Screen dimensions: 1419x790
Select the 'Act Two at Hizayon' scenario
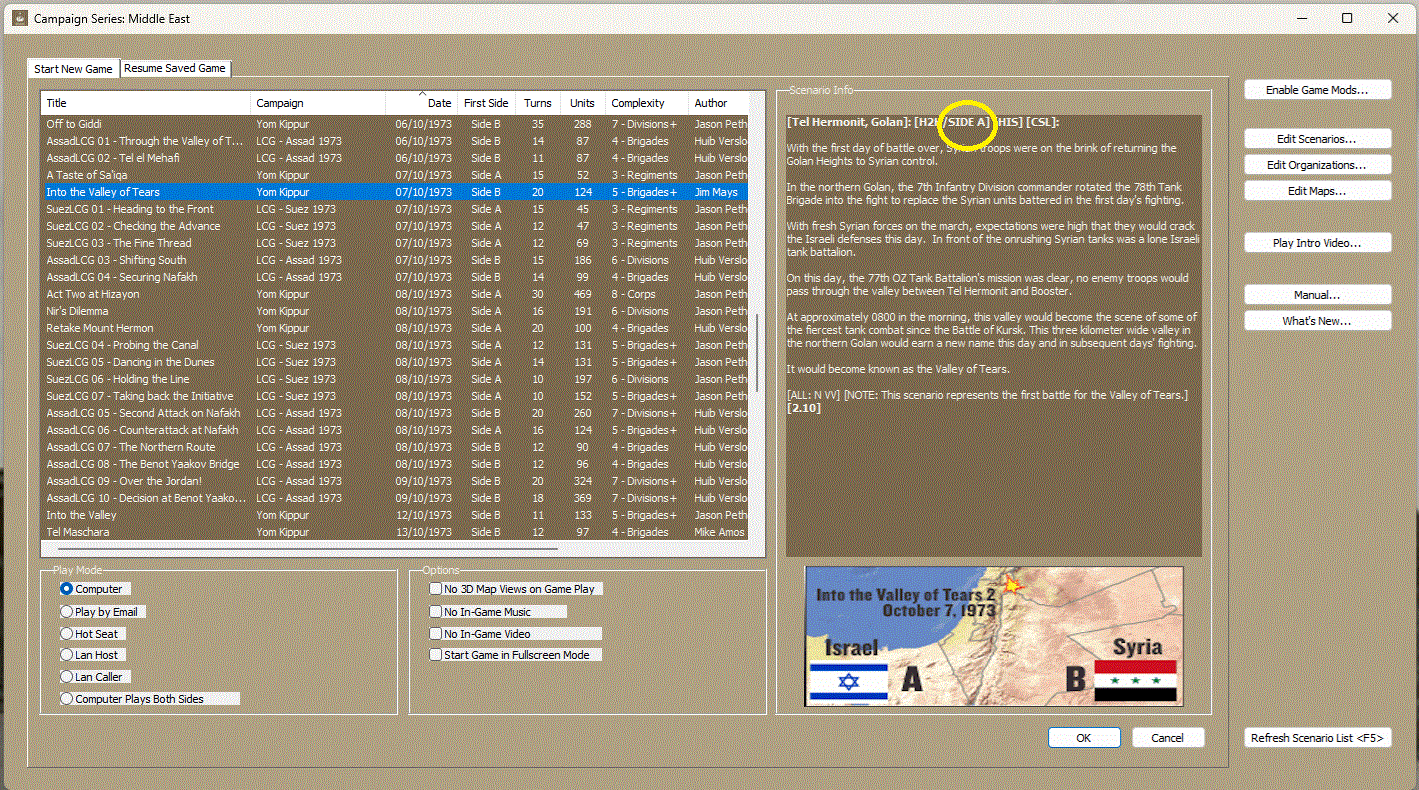395,294
